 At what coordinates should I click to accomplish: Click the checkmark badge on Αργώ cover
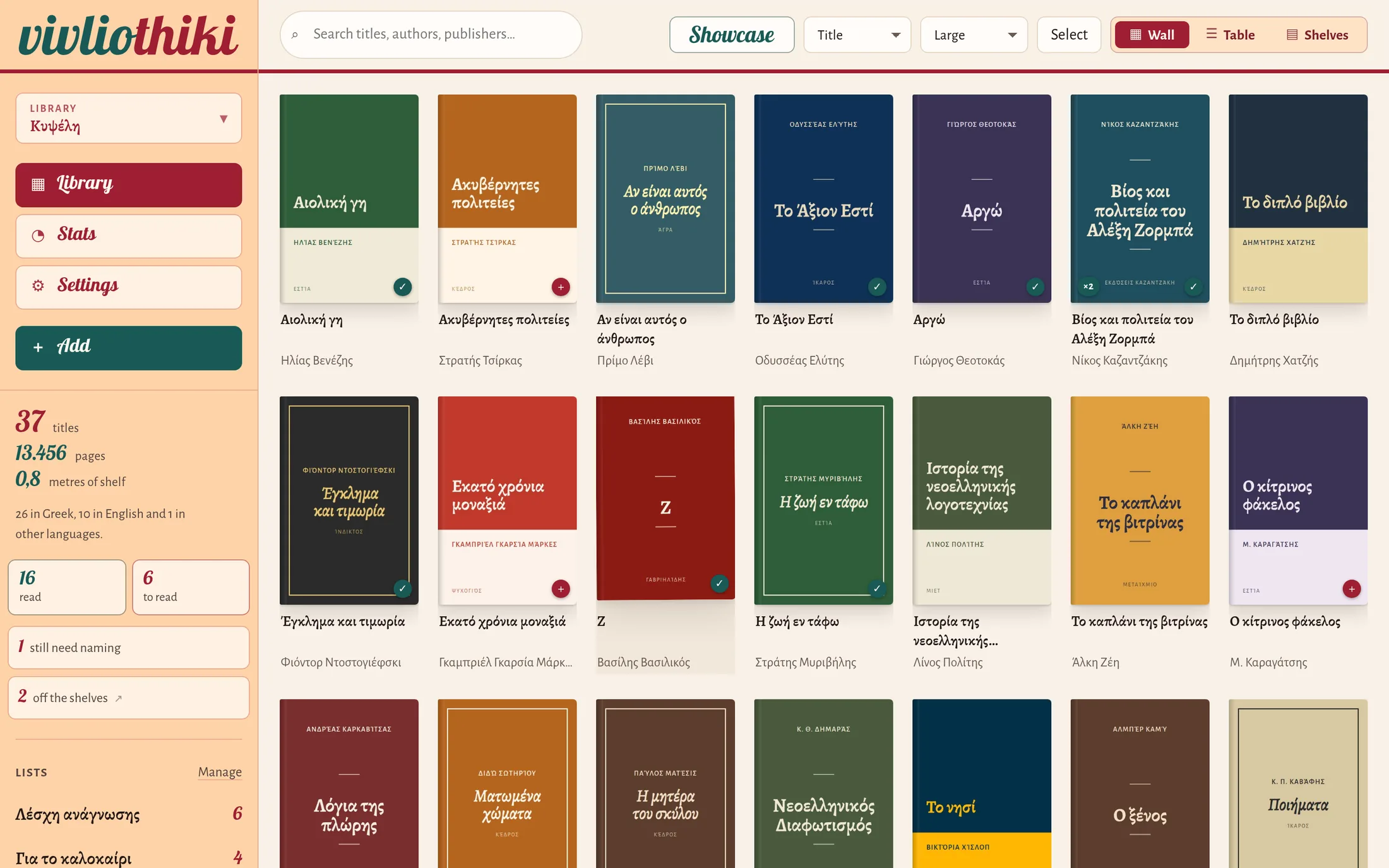point(1035,287)
